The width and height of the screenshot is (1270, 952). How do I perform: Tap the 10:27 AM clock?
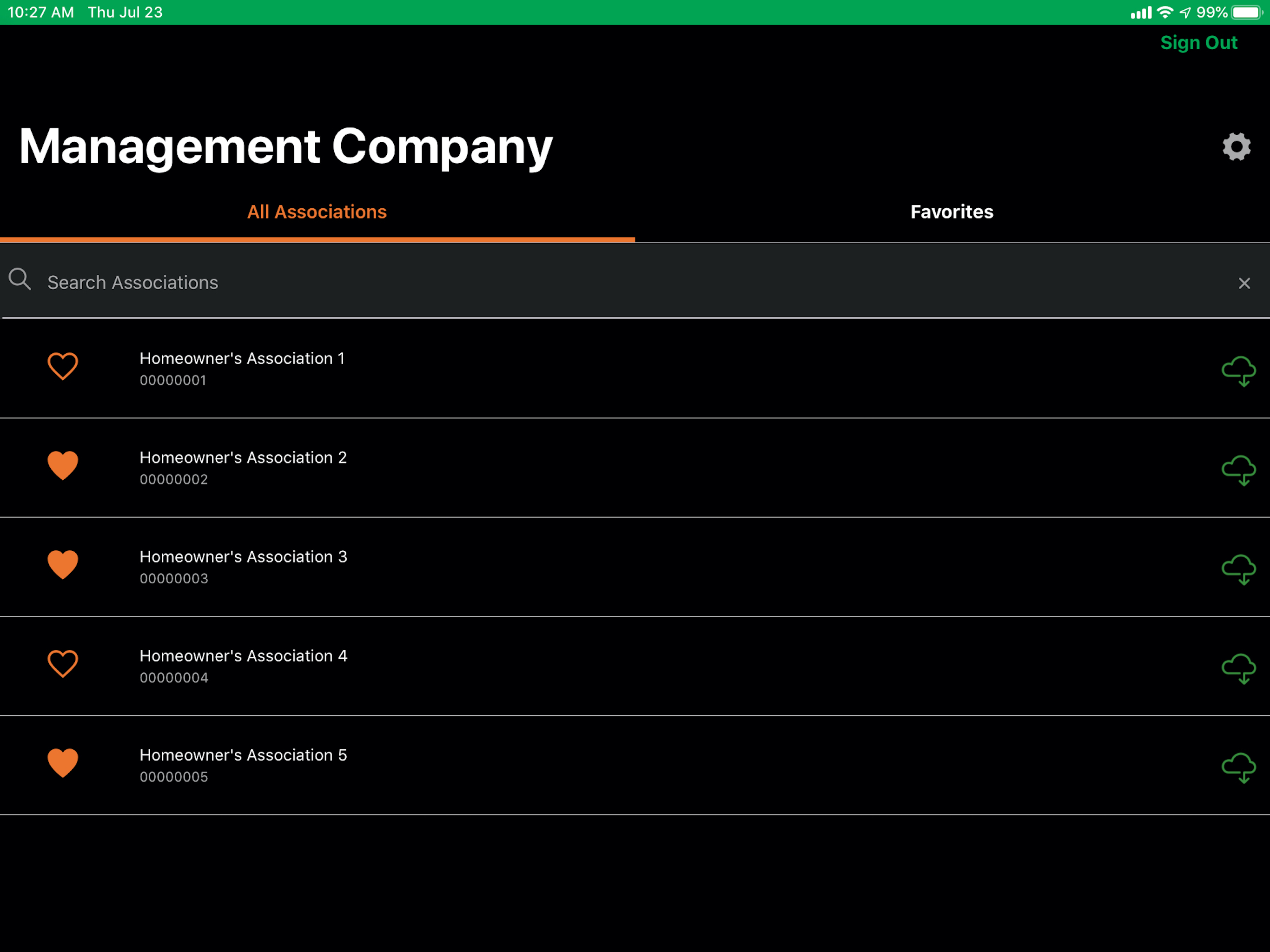(41, 12)
